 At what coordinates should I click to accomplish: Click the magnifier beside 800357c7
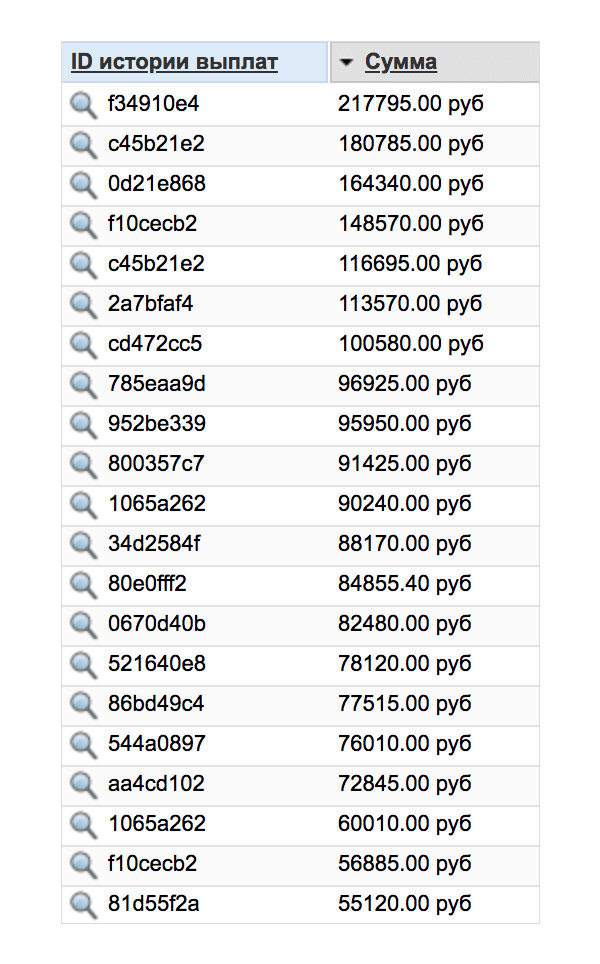click(82, 464)
